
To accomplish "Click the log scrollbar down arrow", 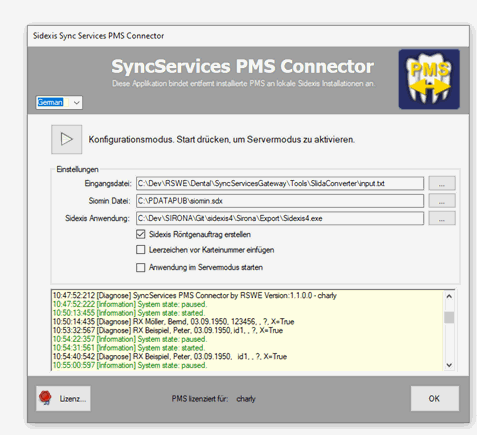I will [449, 365].
